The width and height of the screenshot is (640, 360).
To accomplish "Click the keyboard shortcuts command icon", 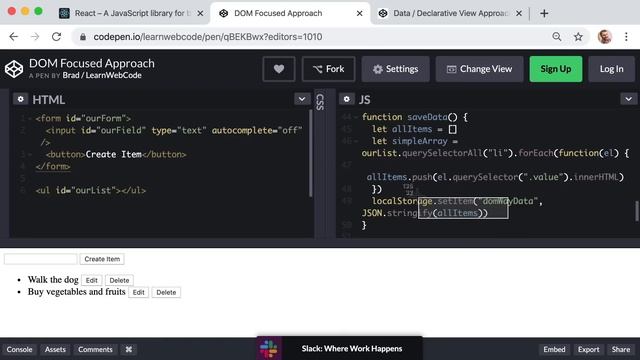I will [129, 349].
